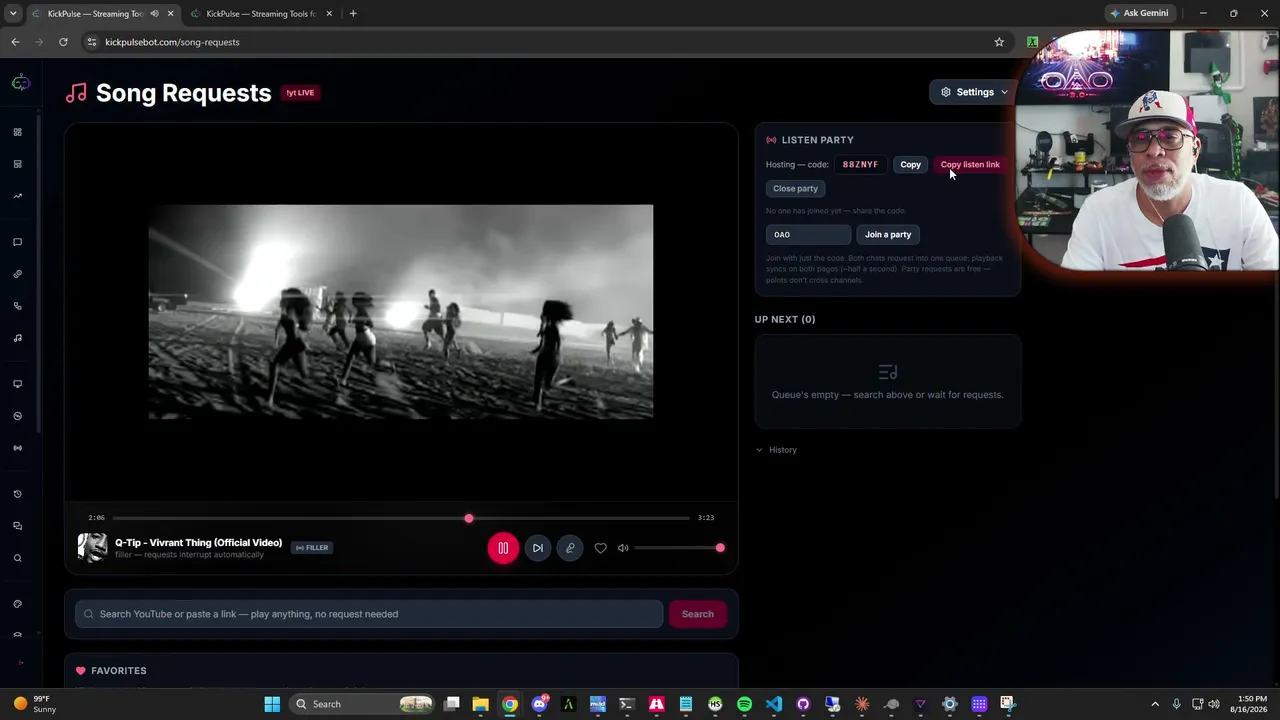Image resolution: width=1280 pixels, height=720 pixels.
Task: Close the listen party
Action: click(x=795, y=188)
